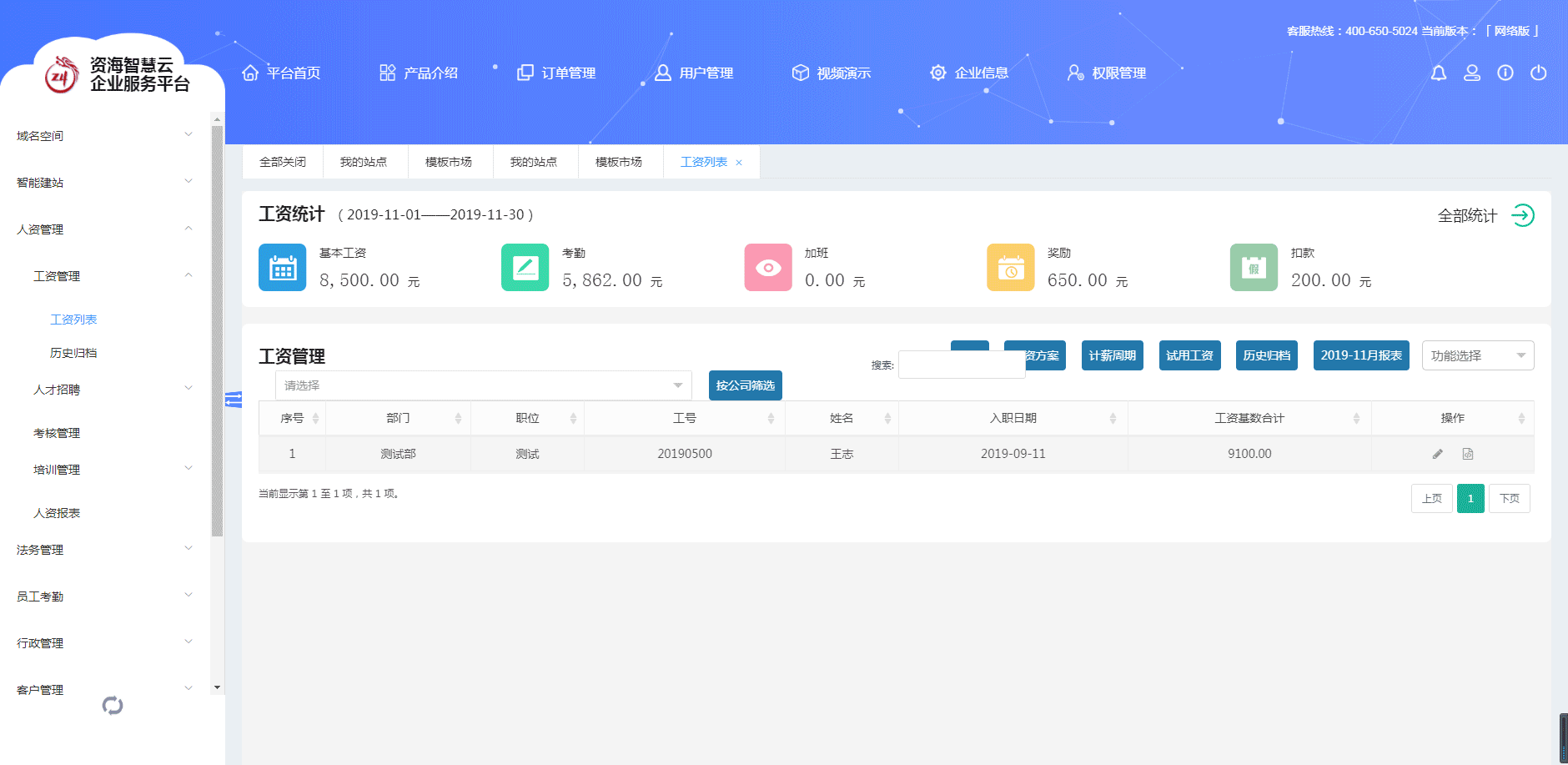Sort table by 入职日期 column

point(1013,418)
